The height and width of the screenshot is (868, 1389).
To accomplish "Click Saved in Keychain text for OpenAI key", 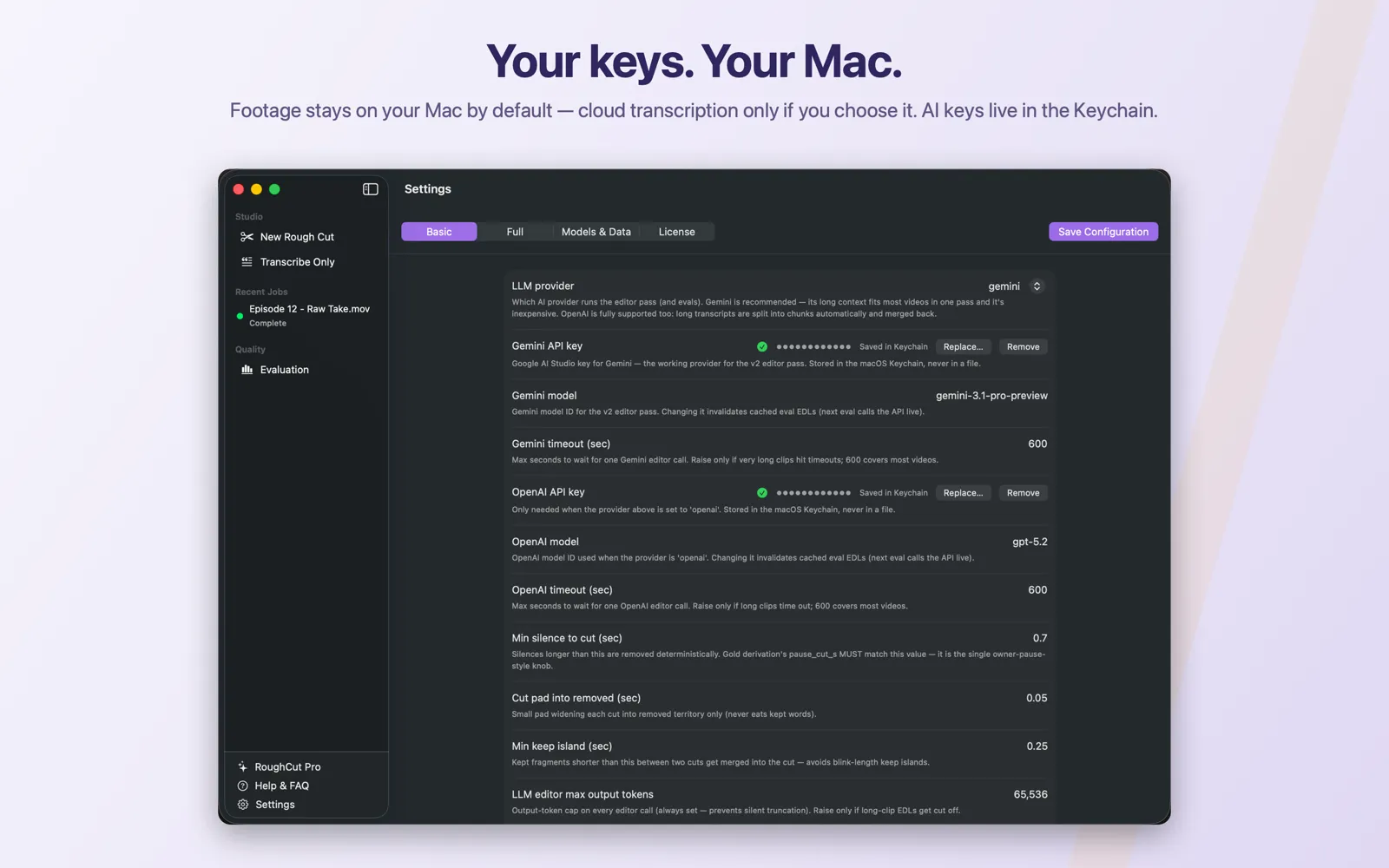I will tap(893, 493).
